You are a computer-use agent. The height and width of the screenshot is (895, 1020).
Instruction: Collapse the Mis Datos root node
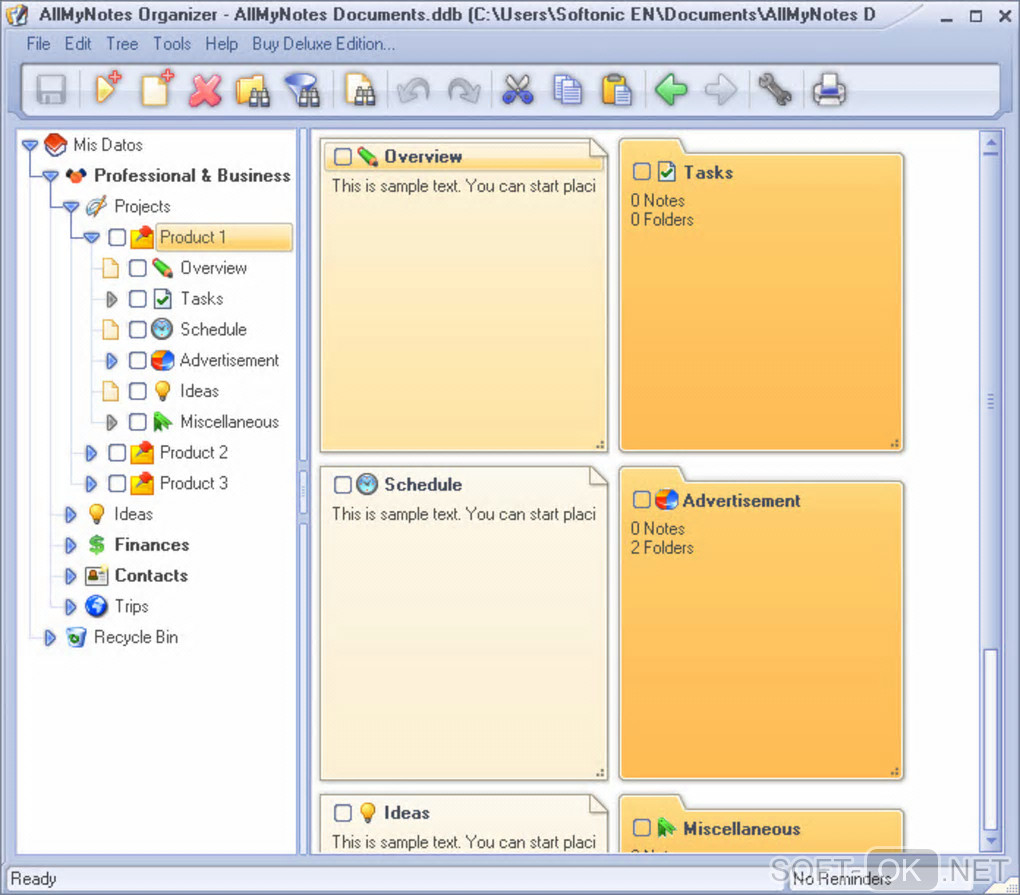tap(30, 144)
